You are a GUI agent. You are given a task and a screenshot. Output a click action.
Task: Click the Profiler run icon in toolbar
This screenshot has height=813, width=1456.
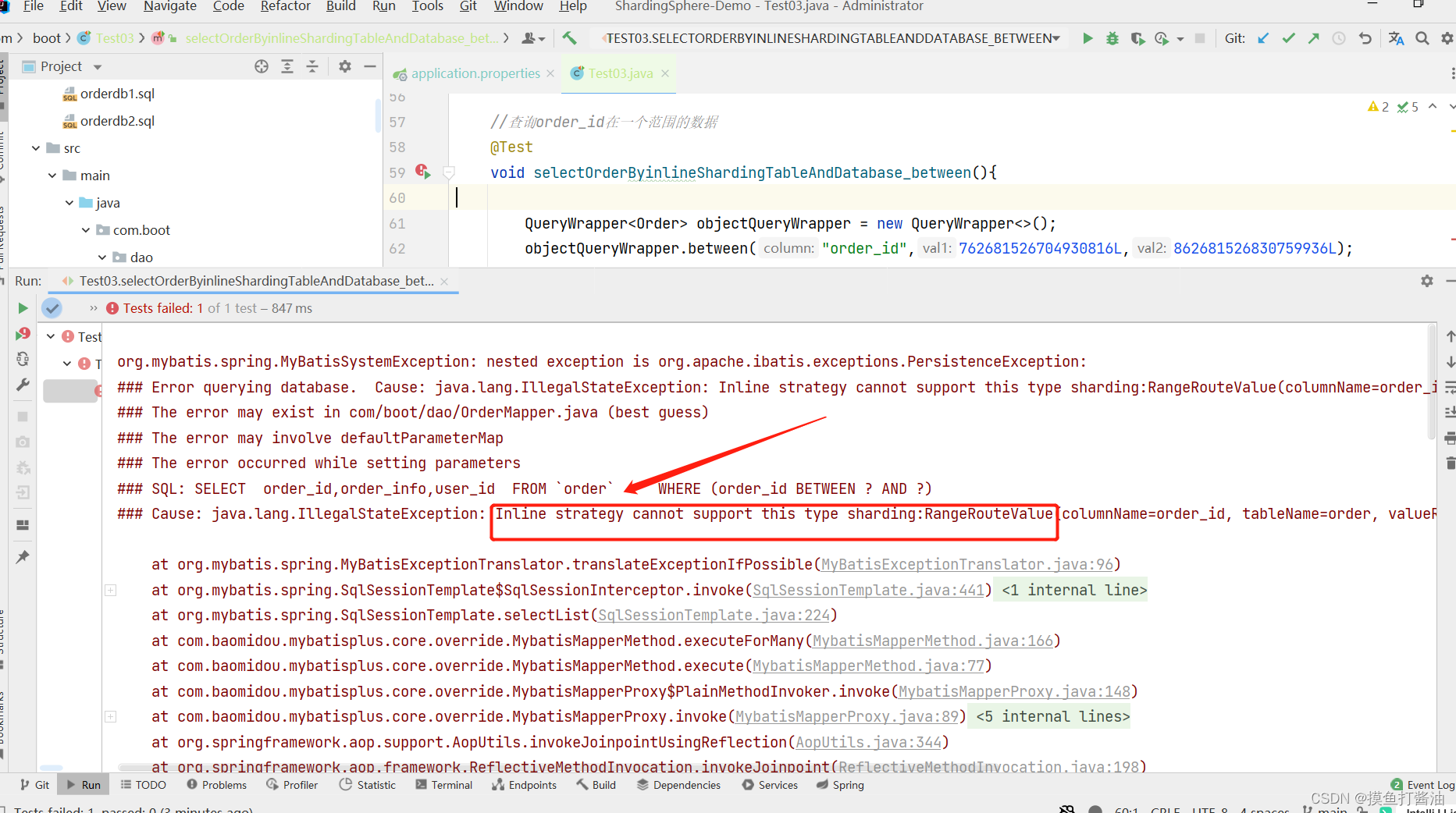click(1162, 38)
